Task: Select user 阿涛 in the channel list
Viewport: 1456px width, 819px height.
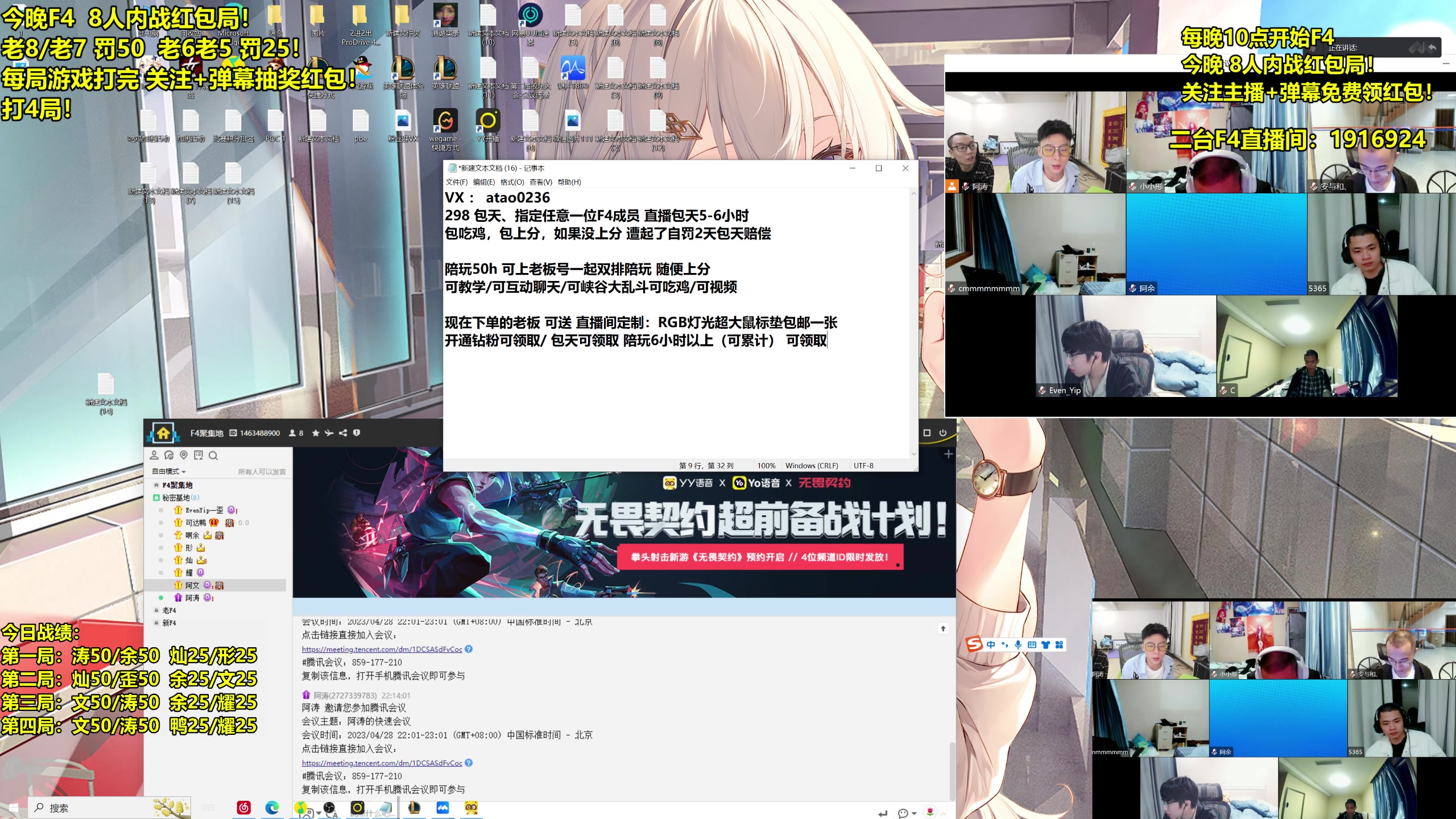Action: [x=192, y=598]
